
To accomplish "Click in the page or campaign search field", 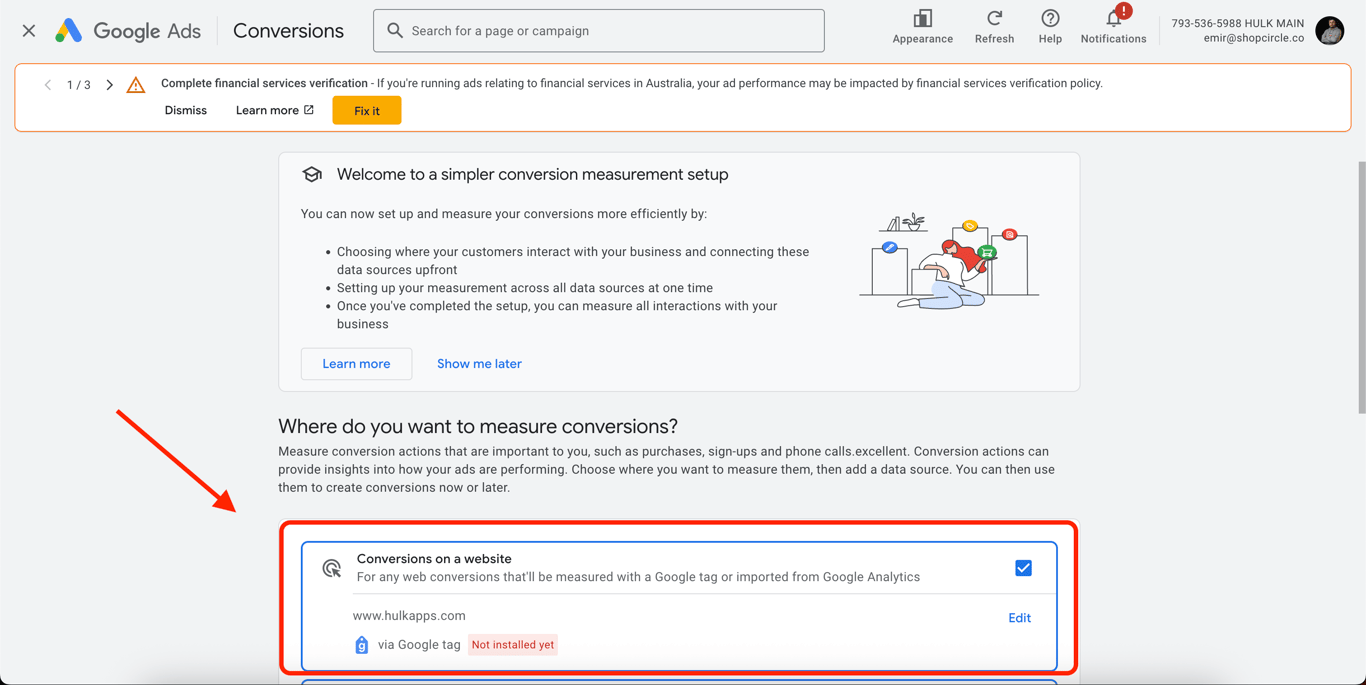I will [x=610, y=31].
